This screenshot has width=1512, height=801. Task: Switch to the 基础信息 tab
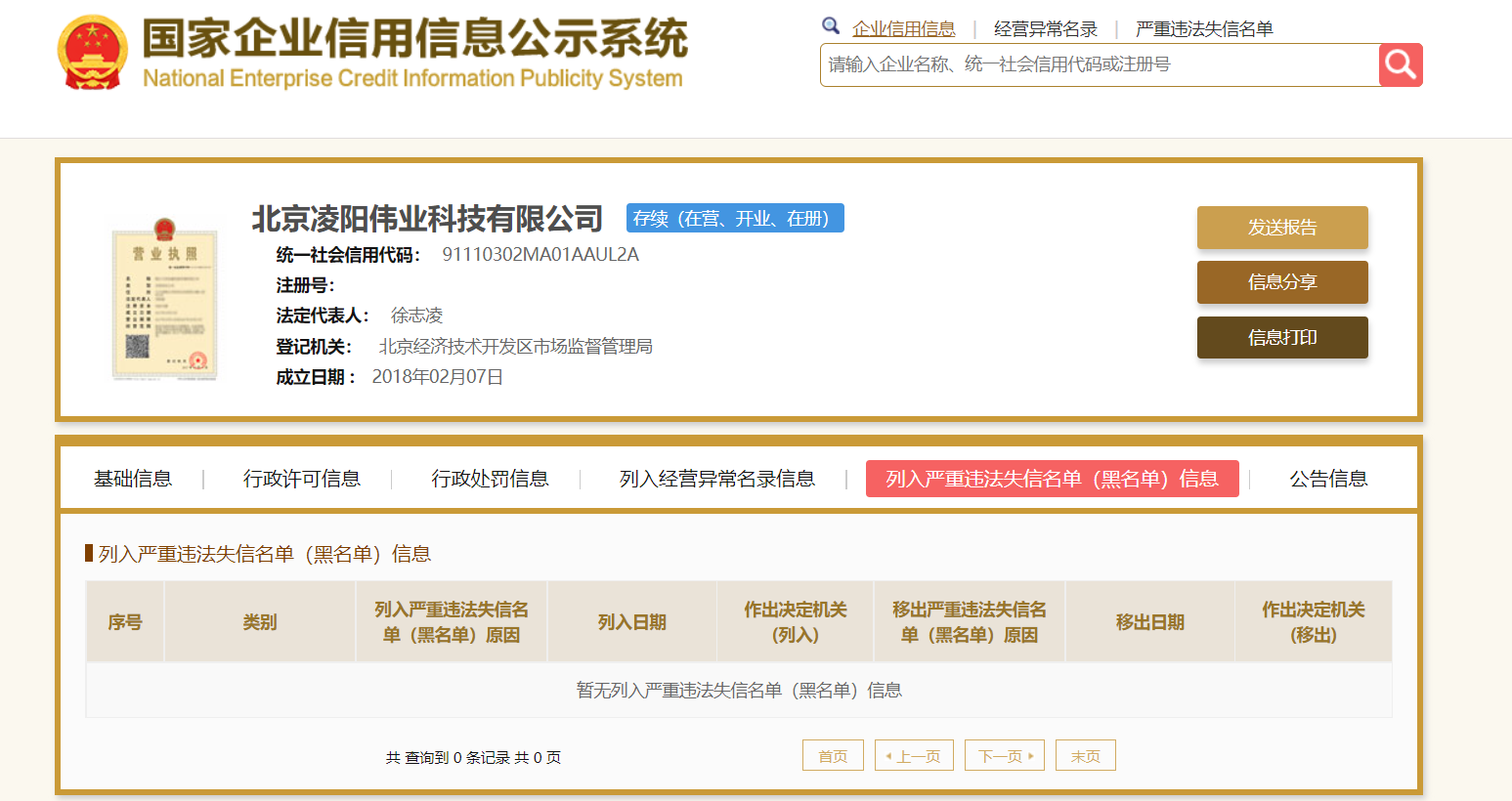[x=133, y=479]
